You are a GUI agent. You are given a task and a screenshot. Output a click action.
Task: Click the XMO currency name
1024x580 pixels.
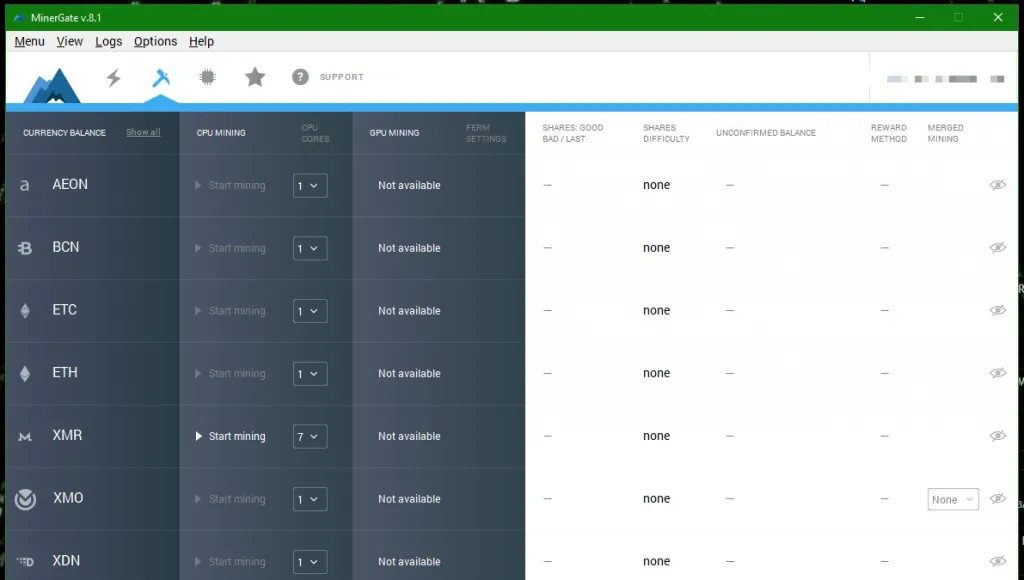tap(68, 498)
